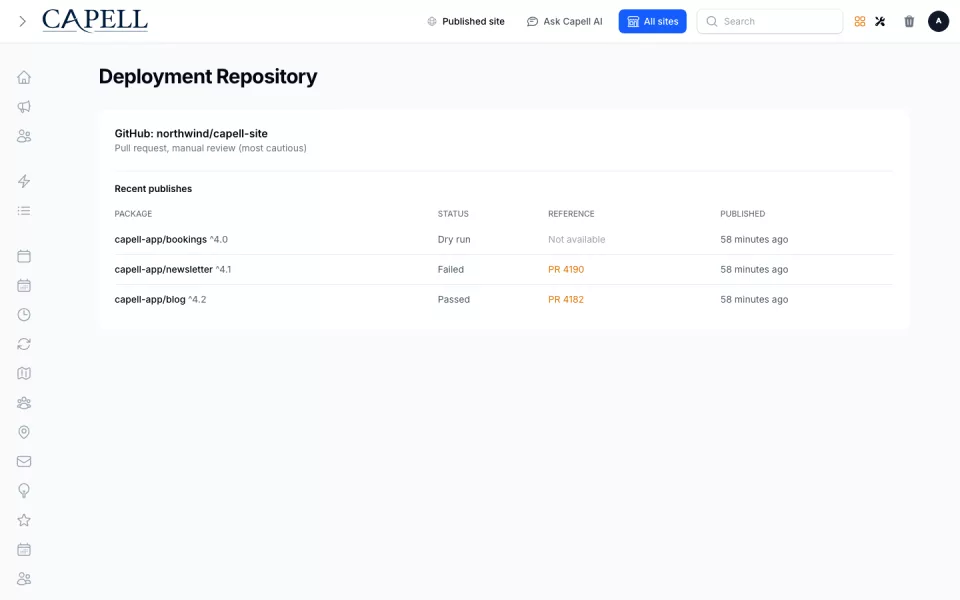Open the trash bin icon
The image size is (960, 600).
coord(909,21)
